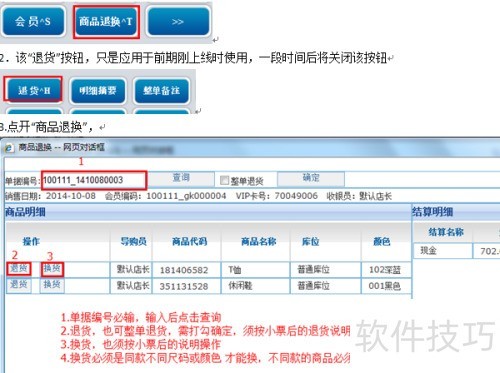The height and width of the screenshot is (373, 500).
Task: Click the 会员编码 100111_gk000004 text
Action: pos(166,196)
